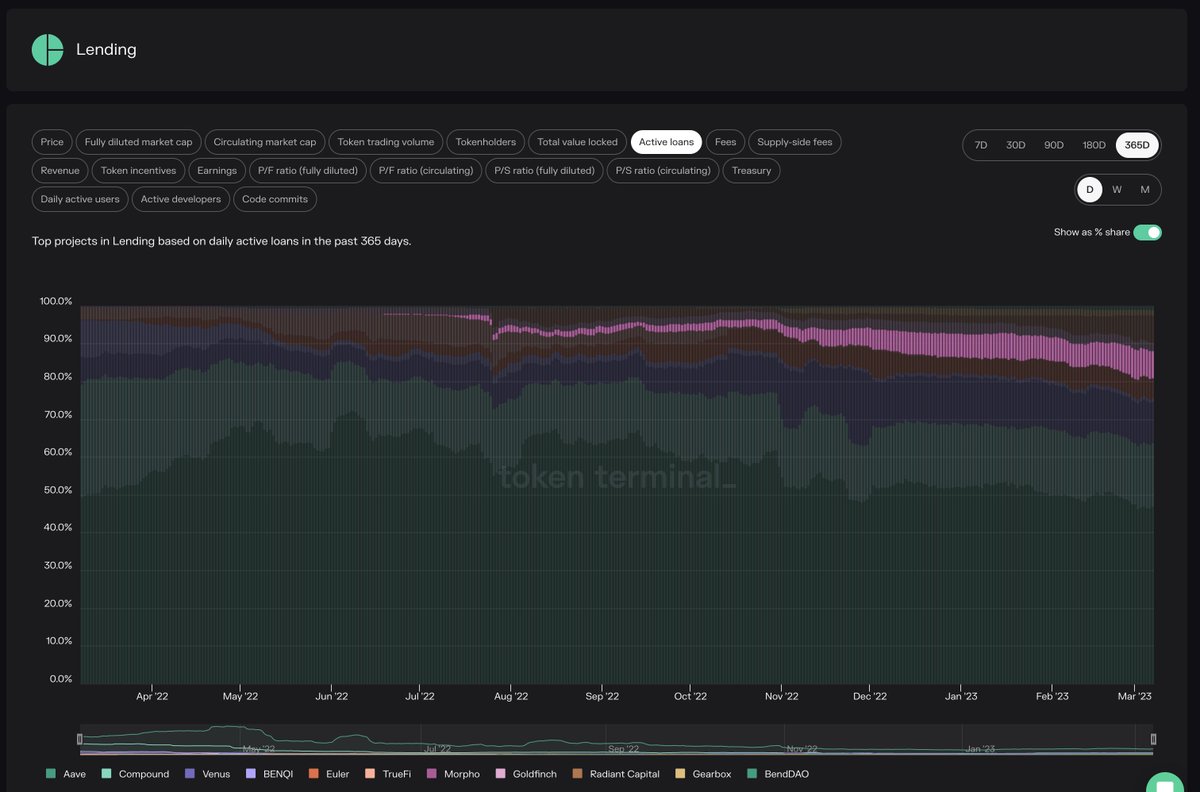Select the 90D time range
This screenshot has width=1200, height=792.
1053,144
